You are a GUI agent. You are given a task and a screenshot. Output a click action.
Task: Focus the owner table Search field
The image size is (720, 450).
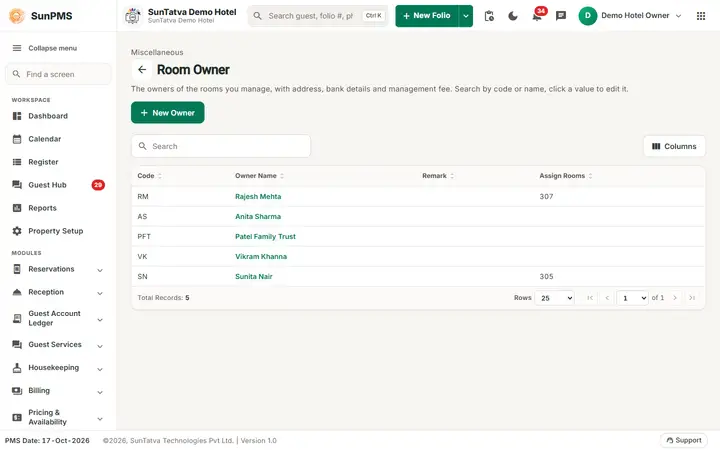click(x=221, y=146)
